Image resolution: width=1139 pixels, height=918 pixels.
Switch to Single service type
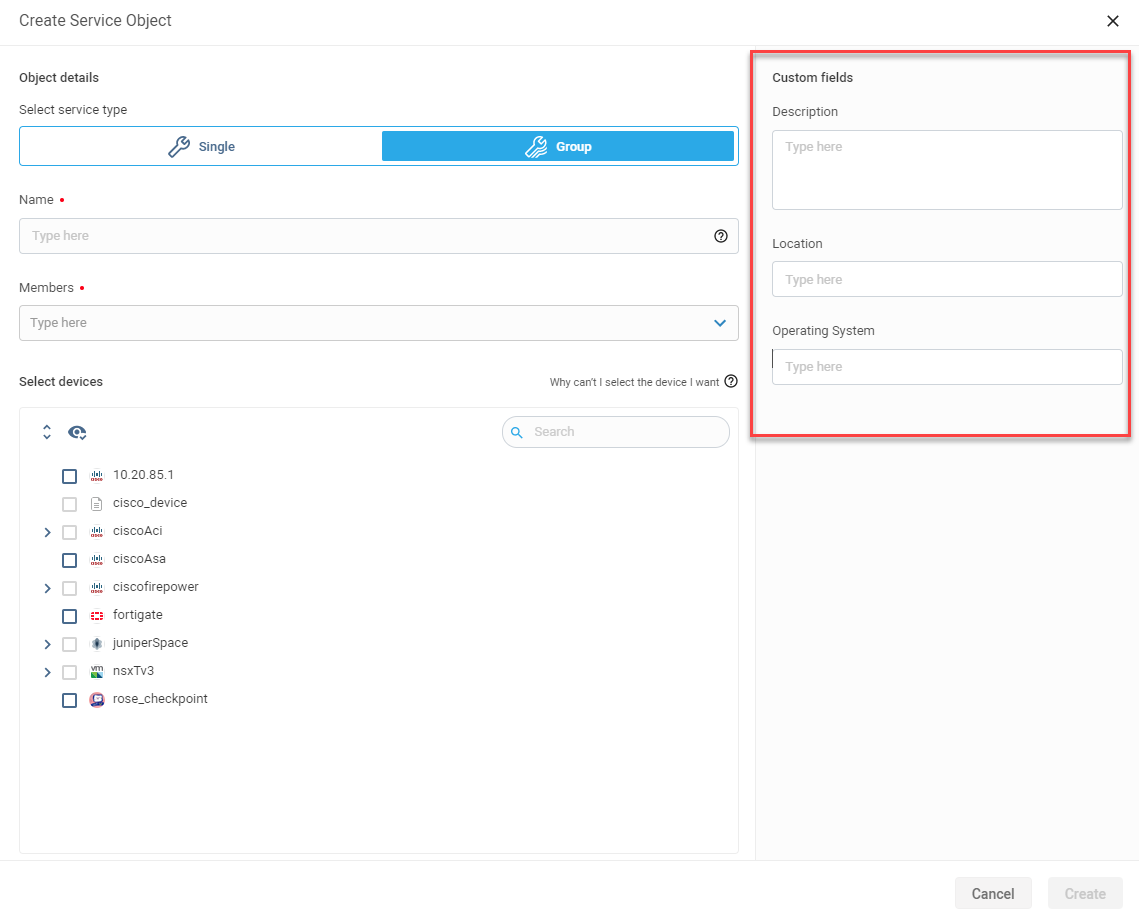tap(201, 146)
